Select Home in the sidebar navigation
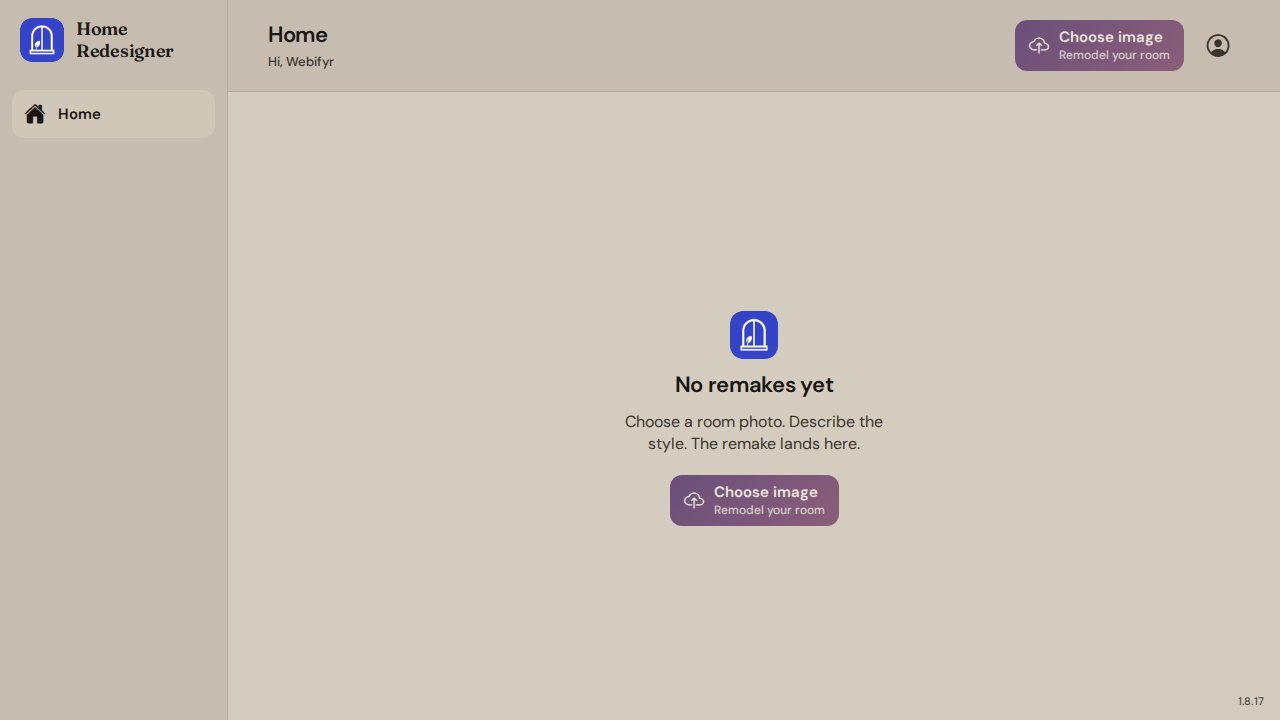 113,114
